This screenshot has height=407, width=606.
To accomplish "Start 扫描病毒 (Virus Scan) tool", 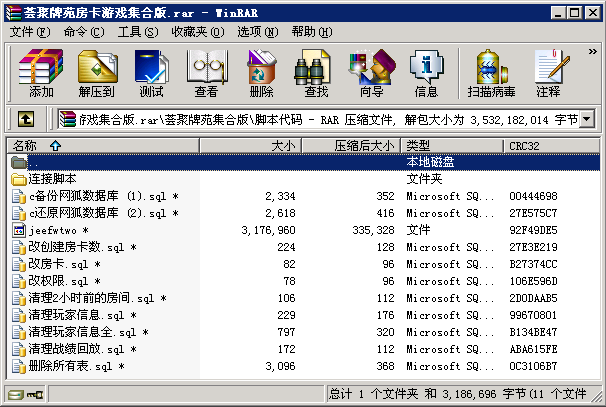I will [x=491, y=73].
